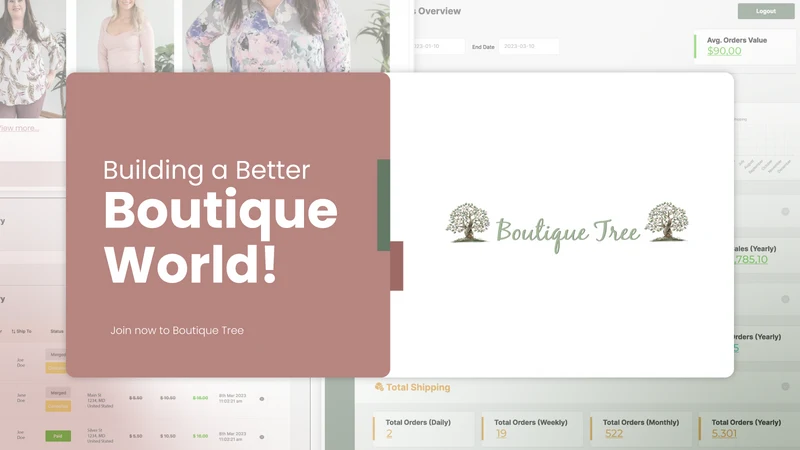The image size is (800, 450).
Task: Click the Building a Better Boutique World headline
Action: [x=220, y=222]
